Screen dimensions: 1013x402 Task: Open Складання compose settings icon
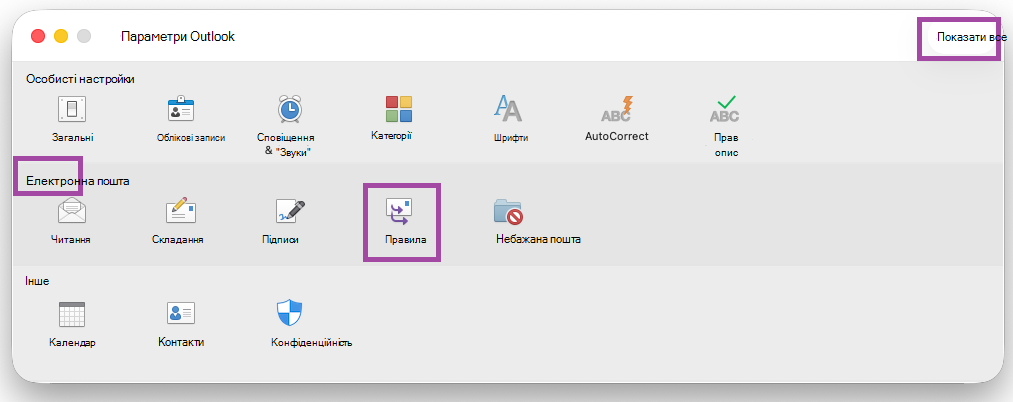(181, 211)
